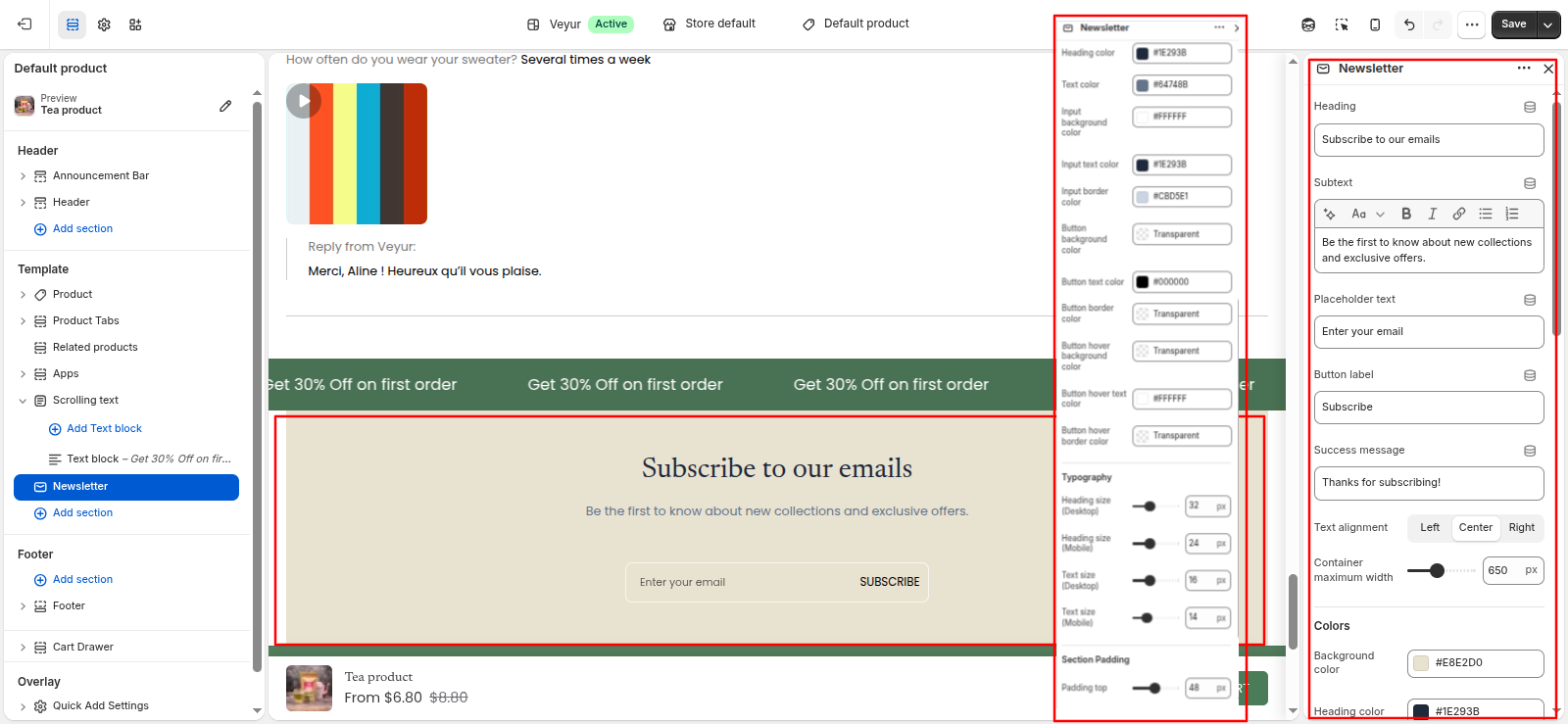Open the Store default selector

point(710,24)
